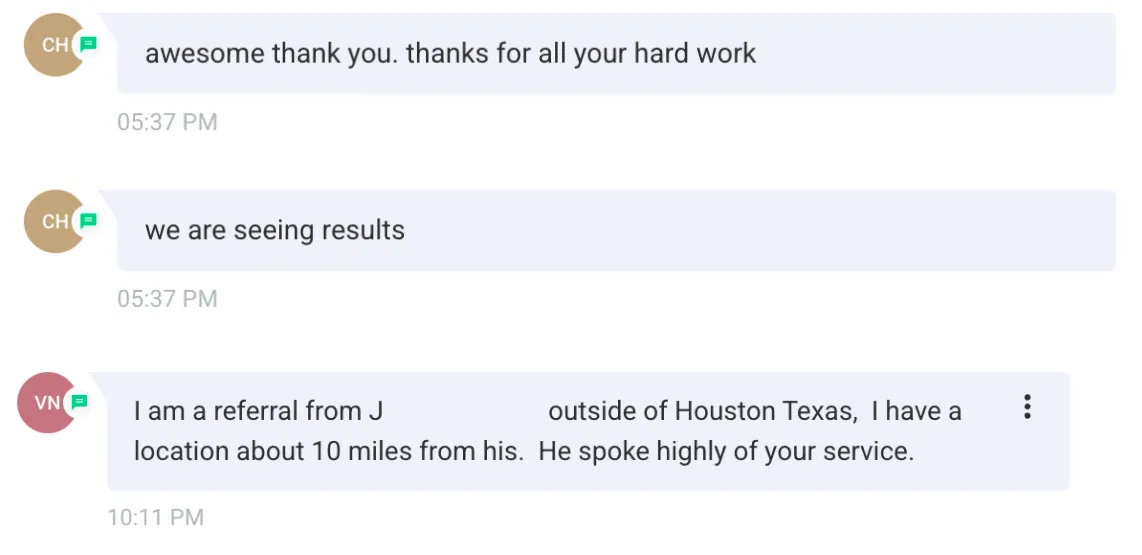Click green chat badge on VN avatar
The height and width of the screenshot is (555, 1142).
click(x=80, y=401)
